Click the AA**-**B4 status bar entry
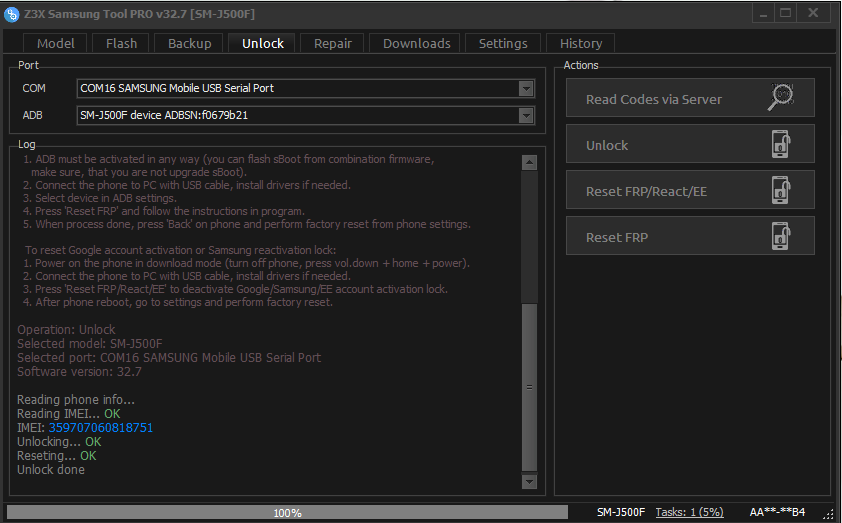Viewport: 842px width, 523px height. click(x=777, y=512)
